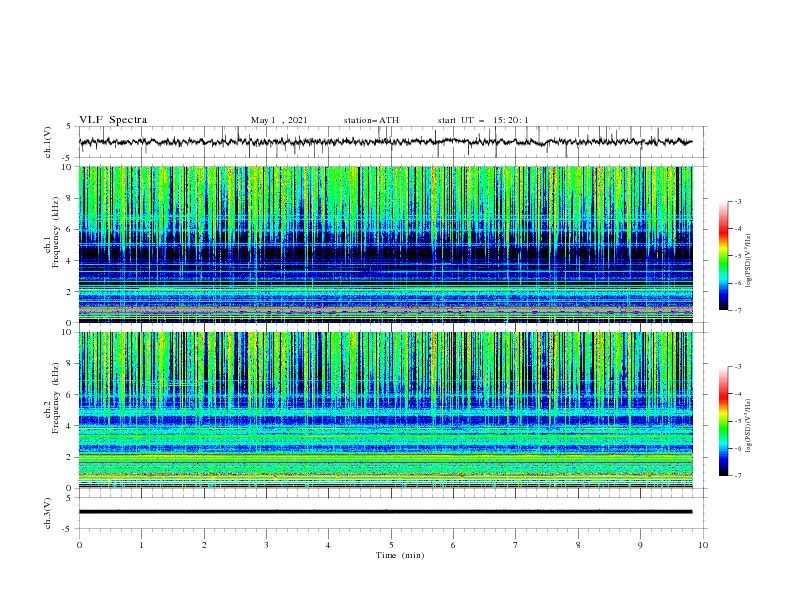This screenshot has width=792, height=612.
Task: Click the "1" tick label on Time axis
Action: coord(141,545)
